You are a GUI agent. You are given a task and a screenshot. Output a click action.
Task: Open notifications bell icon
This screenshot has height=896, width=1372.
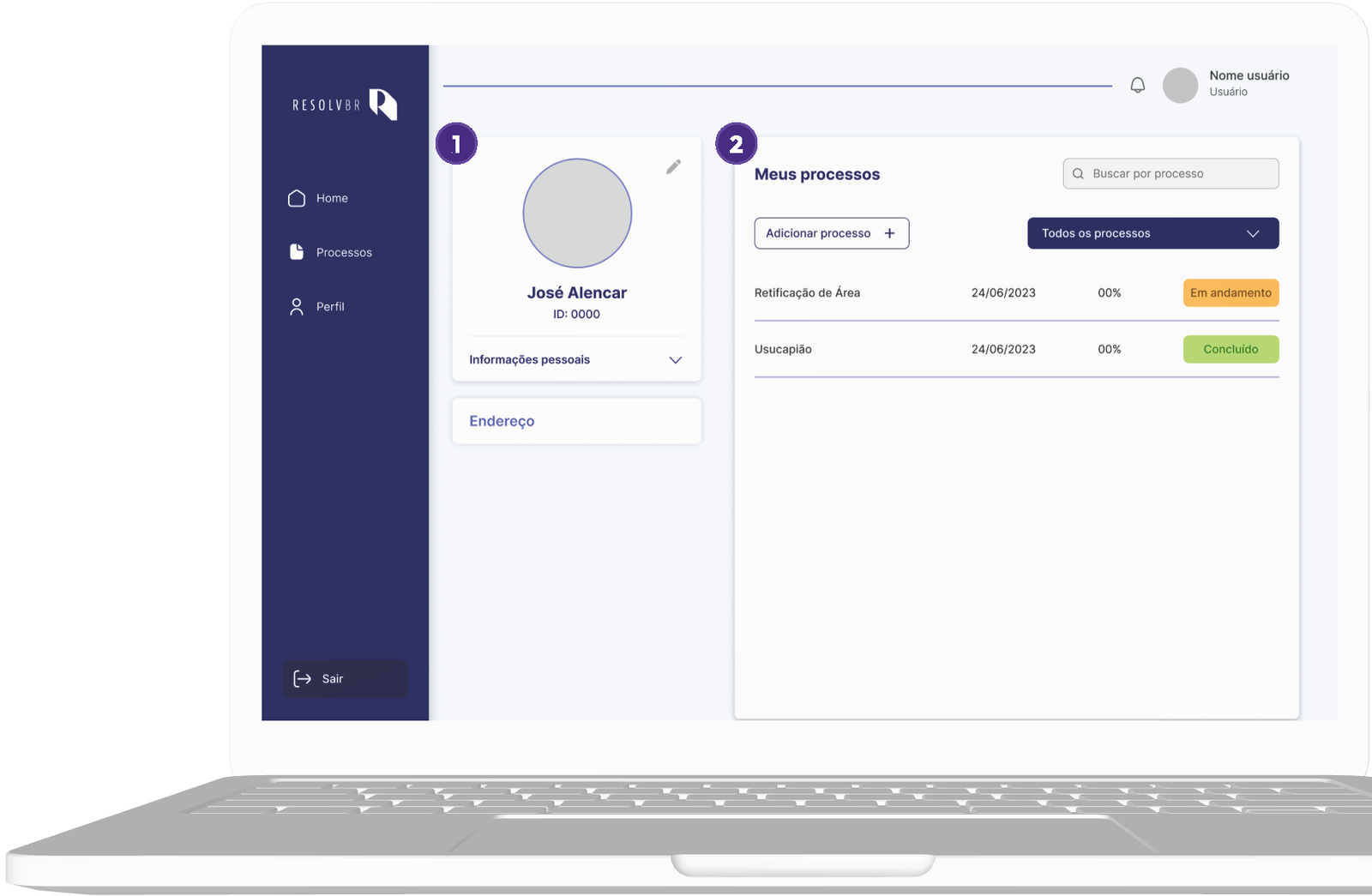(1137, 85)
